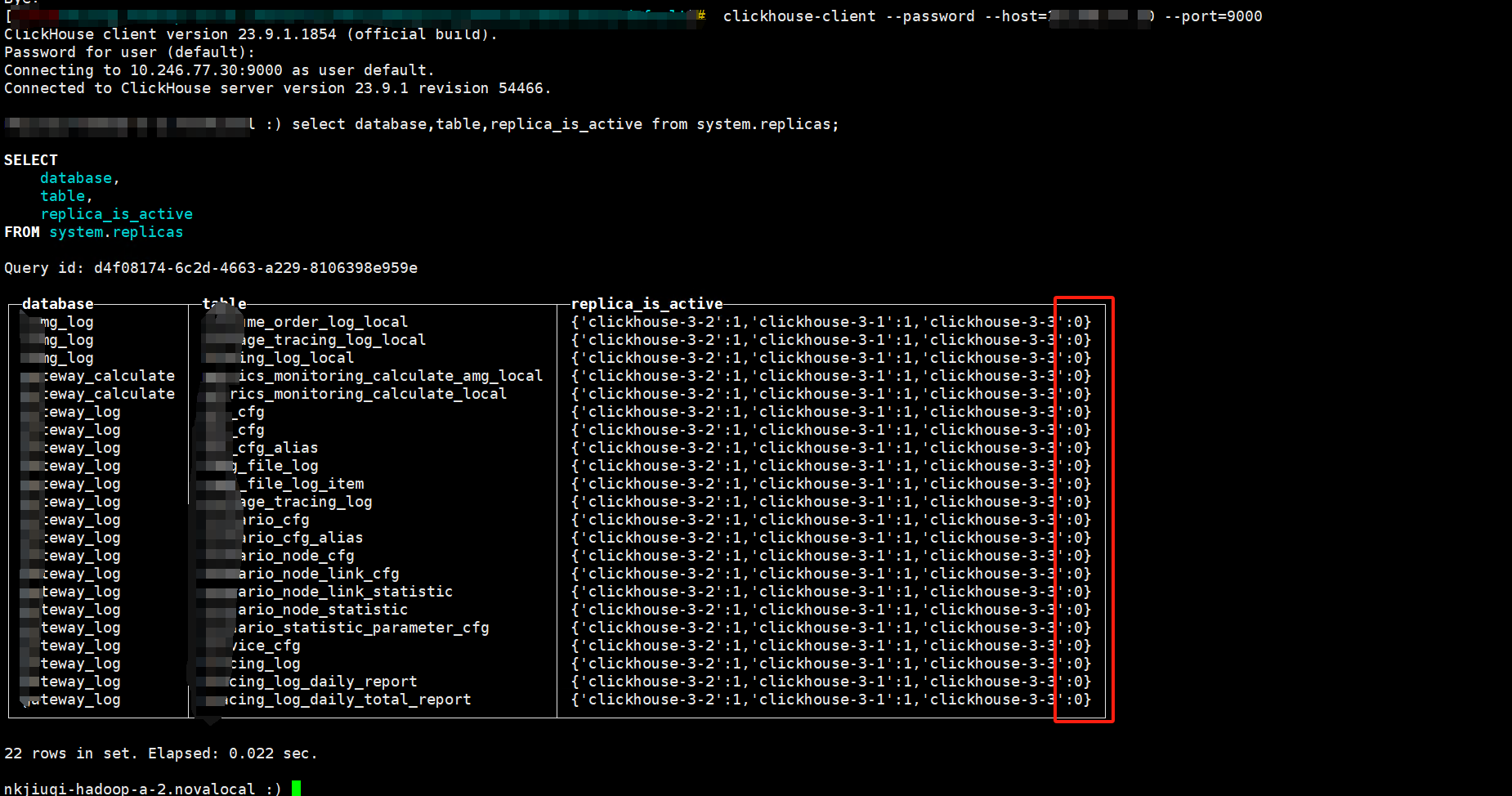Click the 'cing_log_daily_total_report' table cell
This screenshot has height=796, width=1512.
click(347, 700)
